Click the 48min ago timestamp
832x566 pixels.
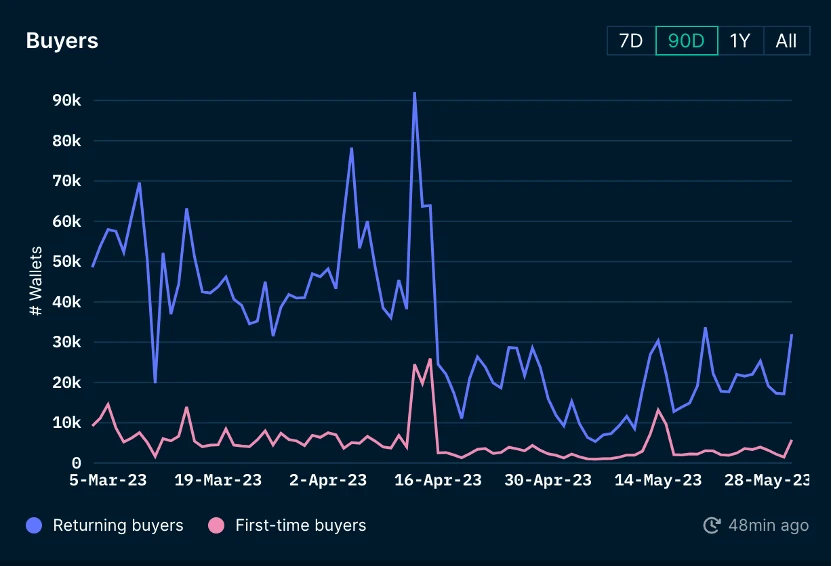pyautogui.click(x=768, y=525)
